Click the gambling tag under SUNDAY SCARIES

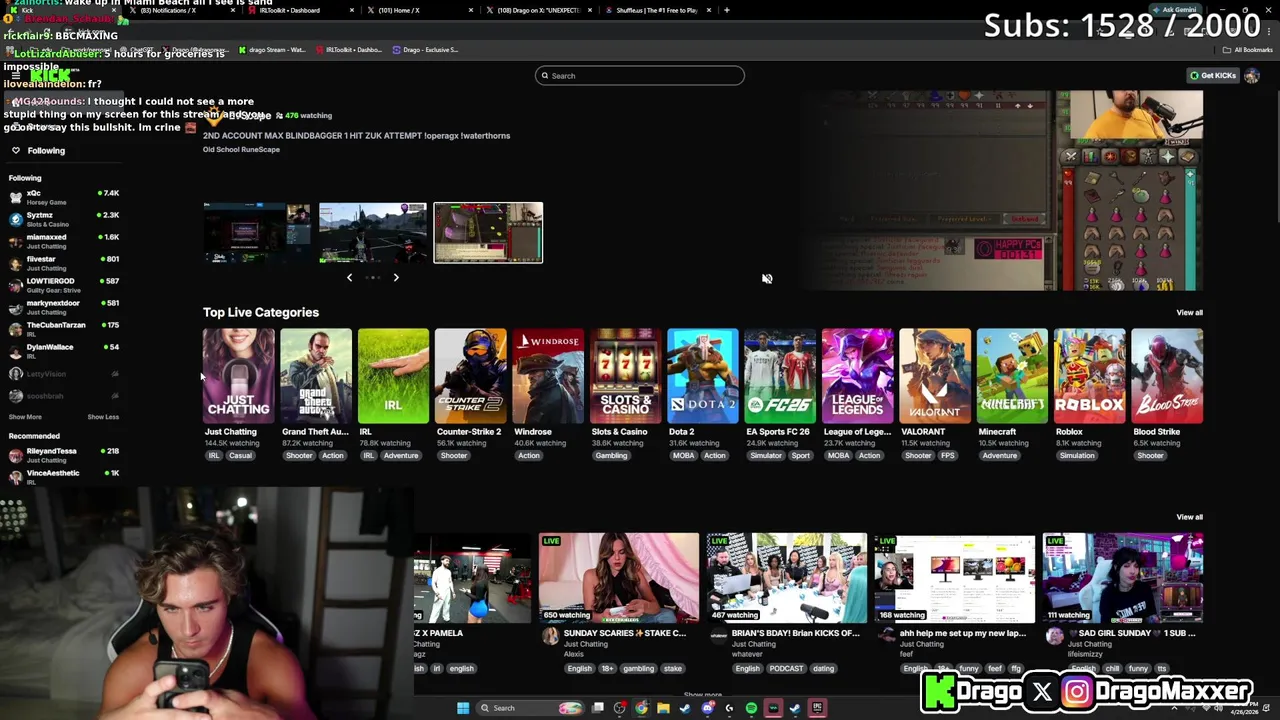pos(638,669)
